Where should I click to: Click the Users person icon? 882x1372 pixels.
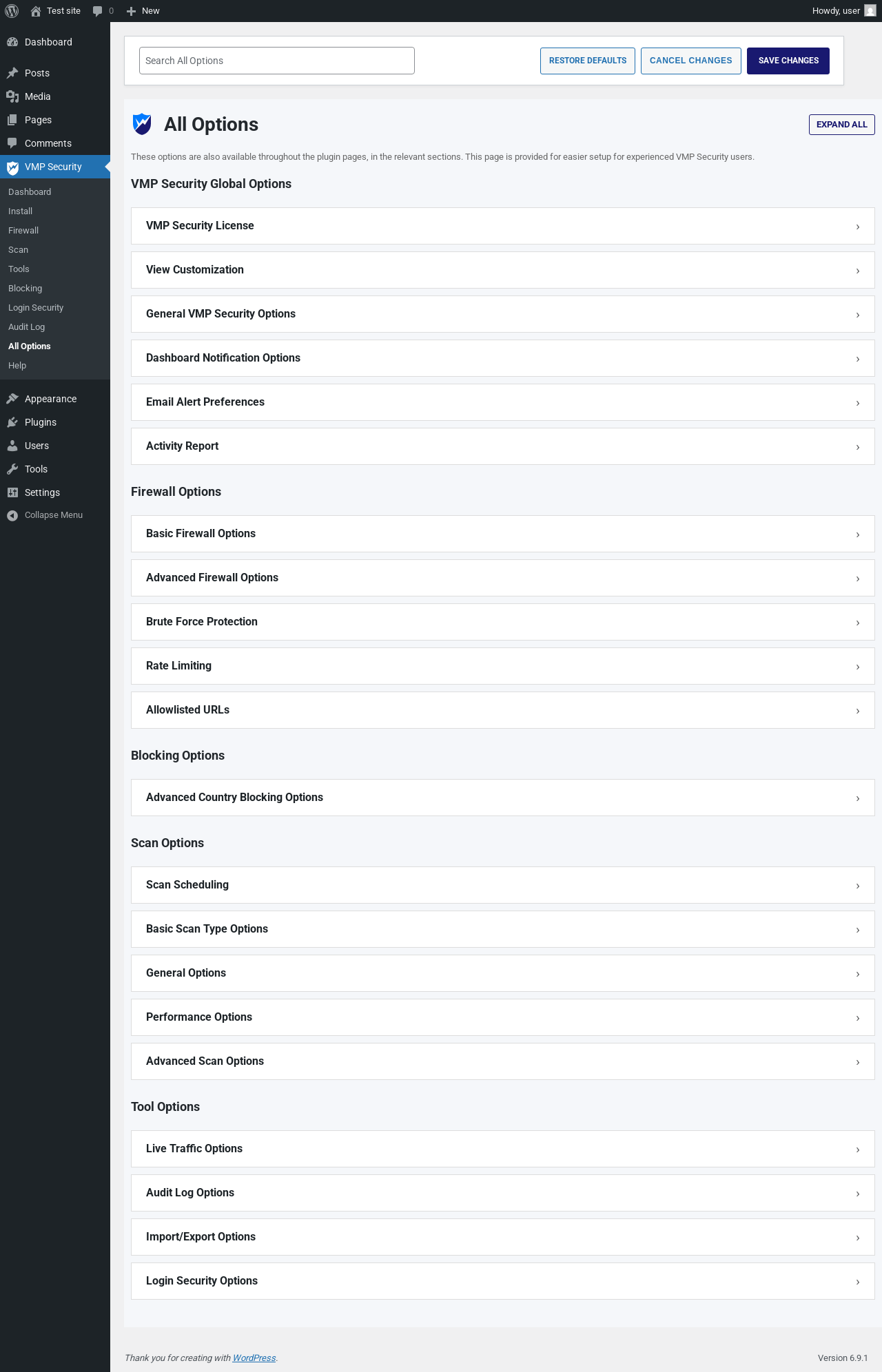click(x=12, y=446)
